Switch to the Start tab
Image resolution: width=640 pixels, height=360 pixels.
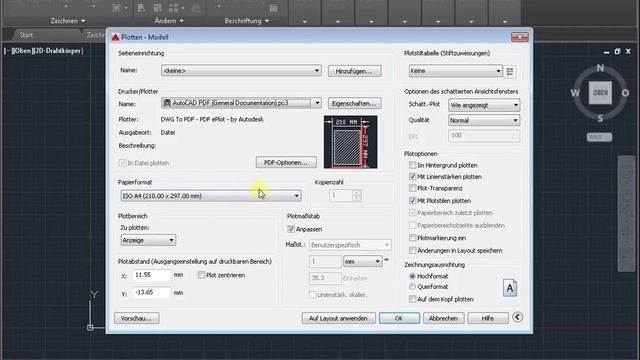27,35
